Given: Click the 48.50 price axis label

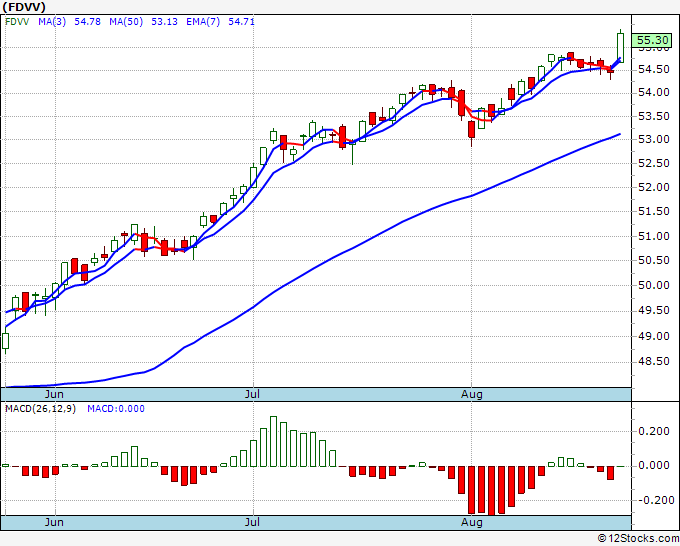Looking at the screenshot, I should (654, 361).
